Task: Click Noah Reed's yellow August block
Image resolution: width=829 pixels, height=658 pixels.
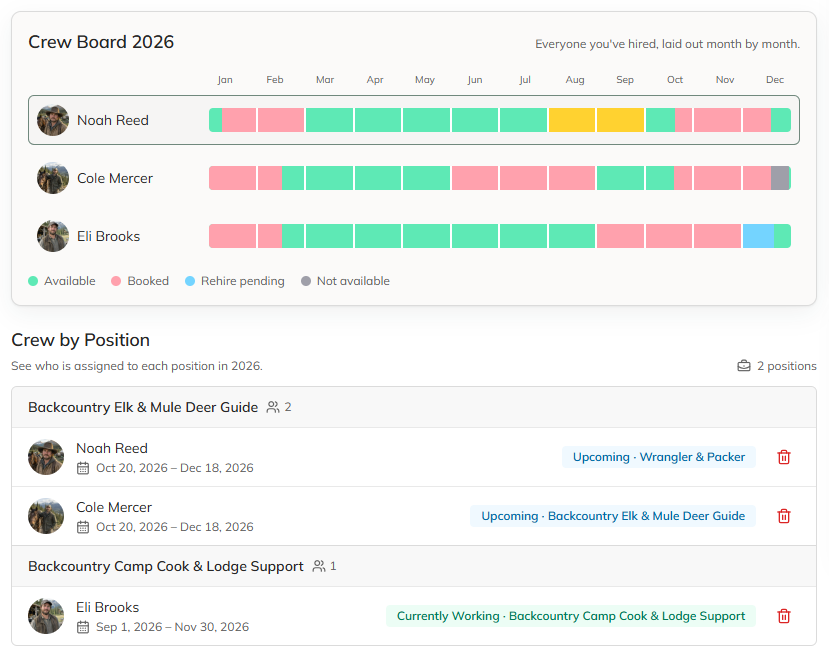Action: tap(572, 120)
